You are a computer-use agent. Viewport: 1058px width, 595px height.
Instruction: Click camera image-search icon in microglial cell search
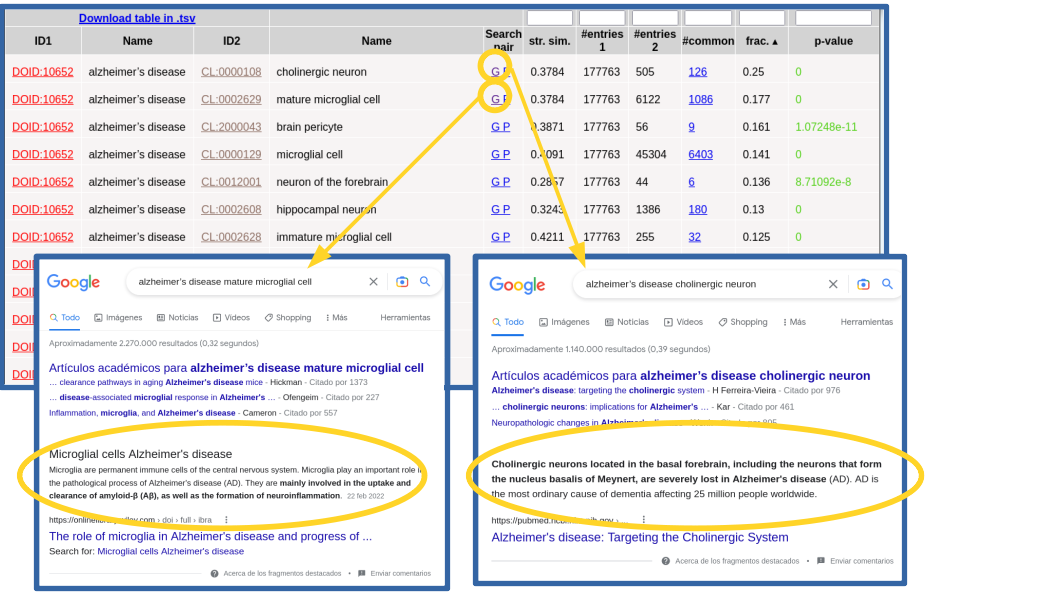click(401, 282)
